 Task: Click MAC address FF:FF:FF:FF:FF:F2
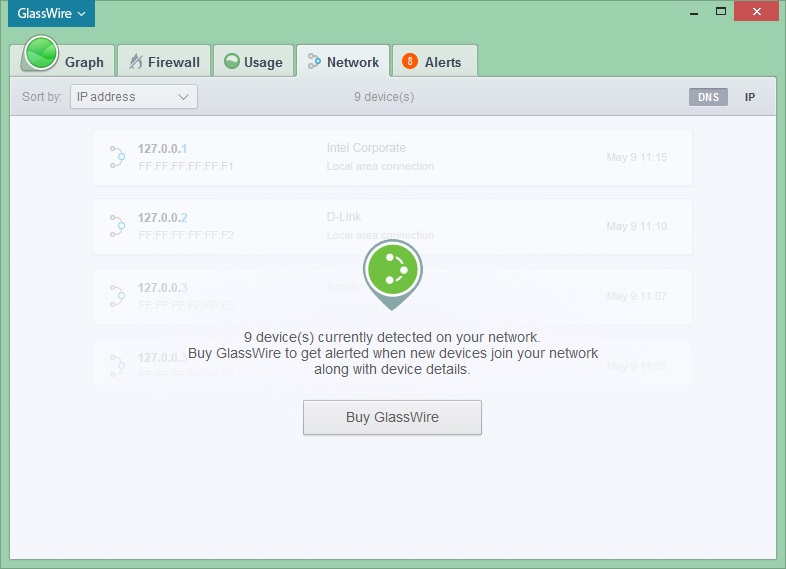click(186, 235)
